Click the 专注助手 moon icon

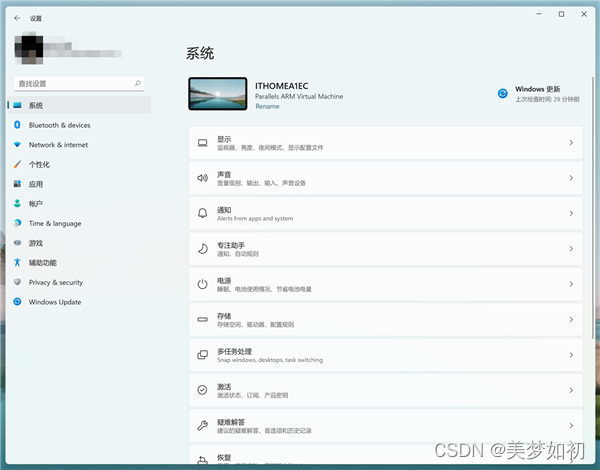(202, 249)
